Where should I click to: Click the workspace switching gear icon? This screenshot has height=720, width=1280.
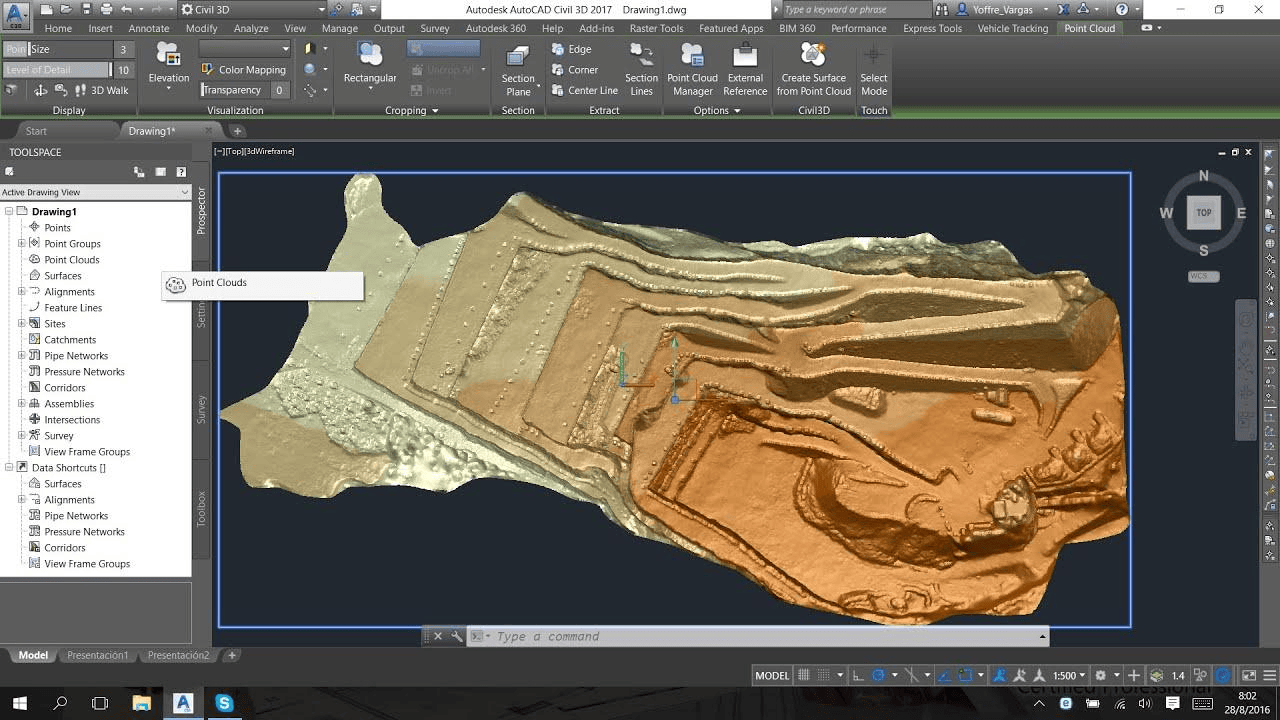(1101, 675)
